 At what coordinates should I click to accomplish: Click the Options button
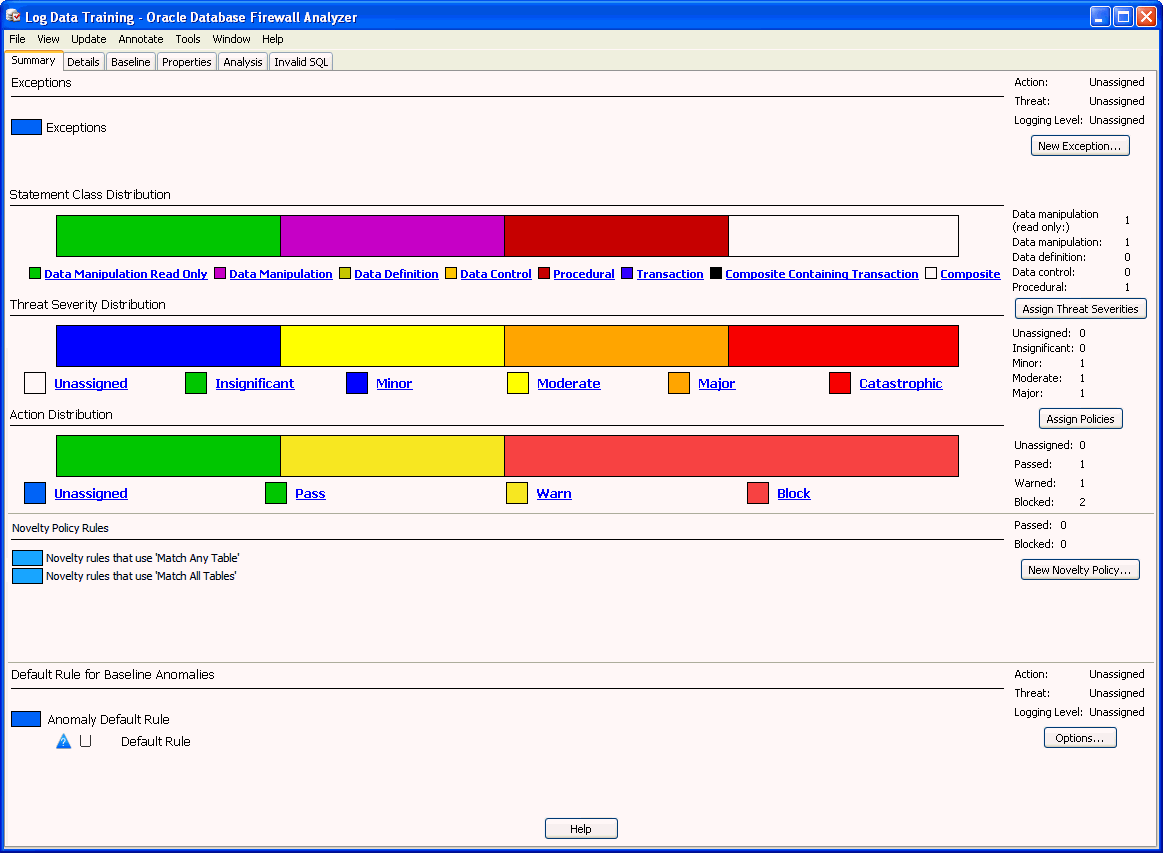click(1080, 738)
